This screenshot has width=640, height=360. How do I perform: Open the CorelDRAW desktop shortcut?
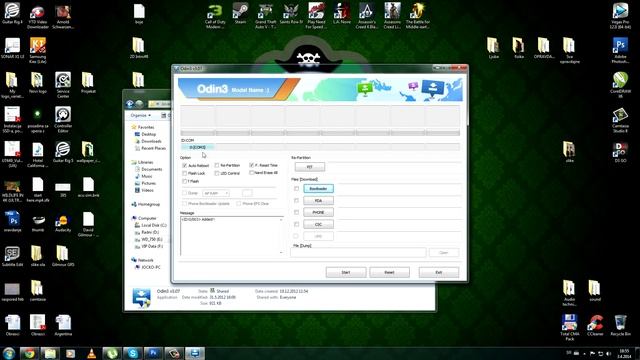tap(620, 85)
